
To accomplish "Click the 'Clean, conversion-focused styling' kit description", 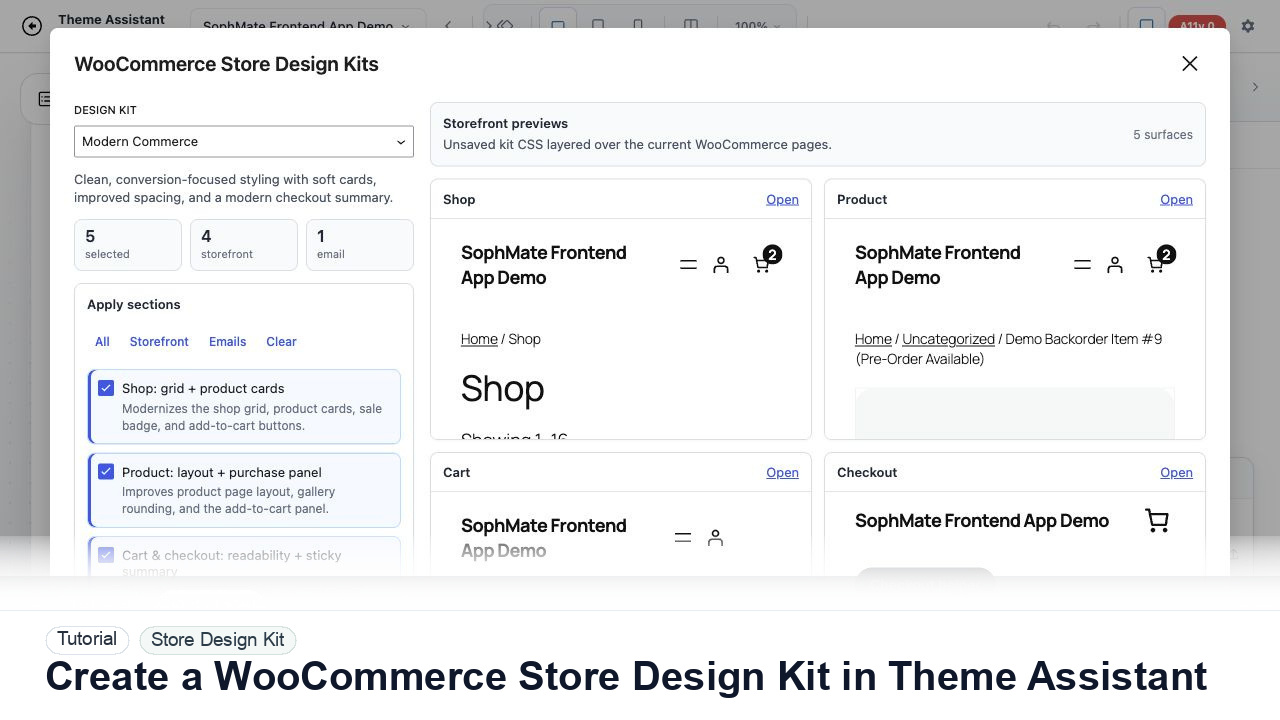I will (x=233, y=189).
